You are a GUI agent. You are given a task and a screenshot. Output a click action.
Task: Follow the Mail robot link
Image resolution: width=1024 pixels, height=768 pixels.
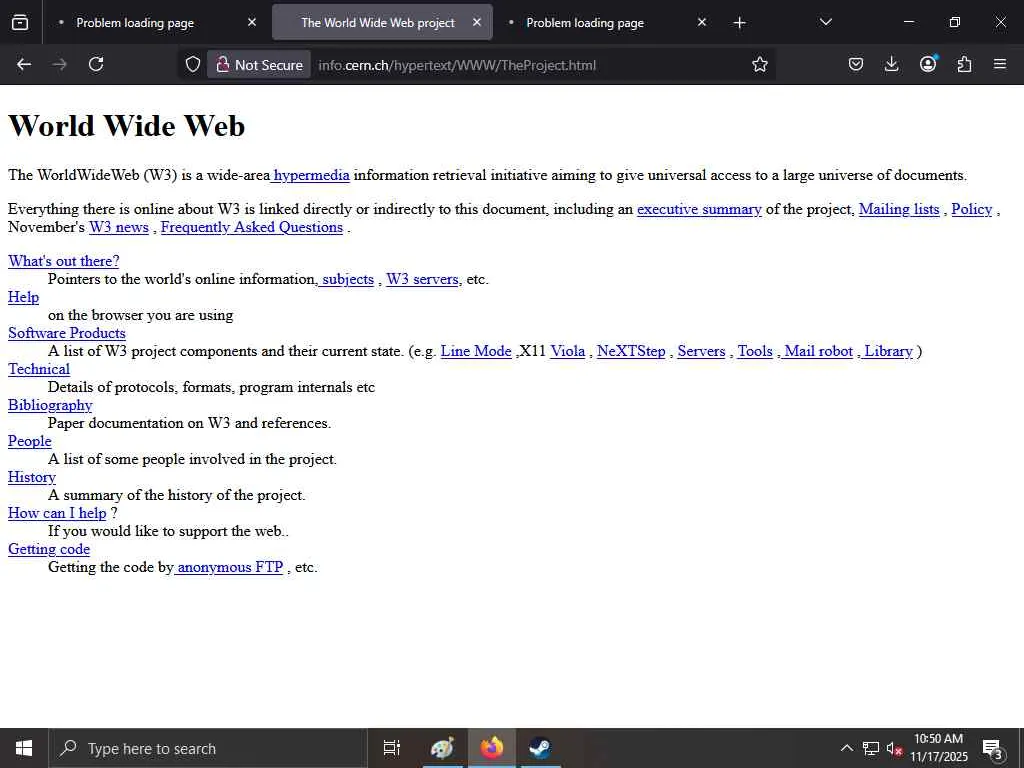click(817, 351)
